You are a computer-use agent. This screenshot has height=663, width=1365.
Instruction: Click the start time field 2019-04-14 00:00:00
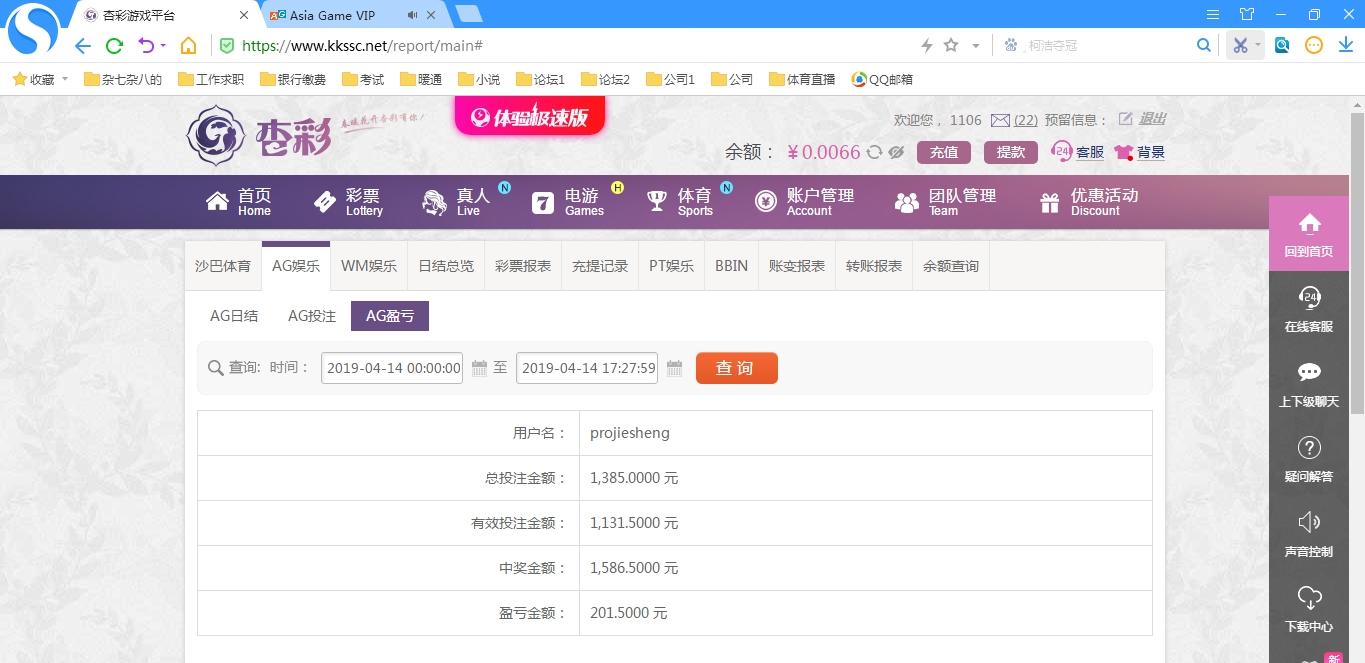click(x=393, y=368)
